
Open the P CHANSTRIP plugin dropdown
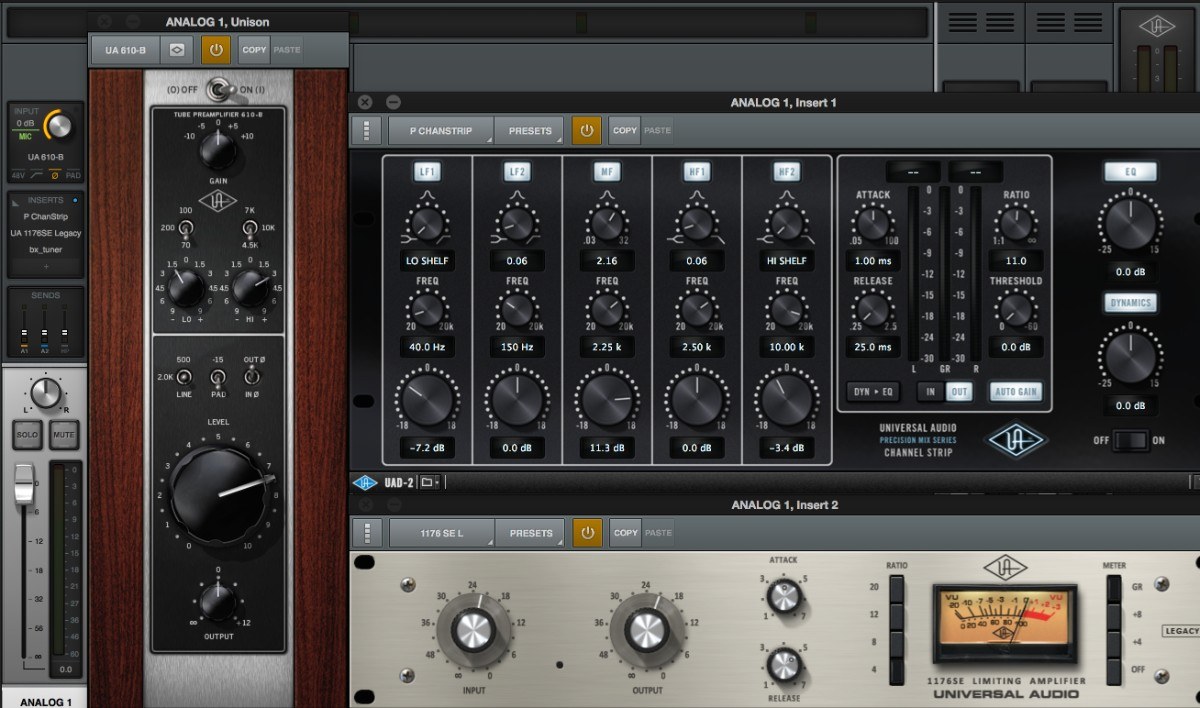click(x=441, y=130)
